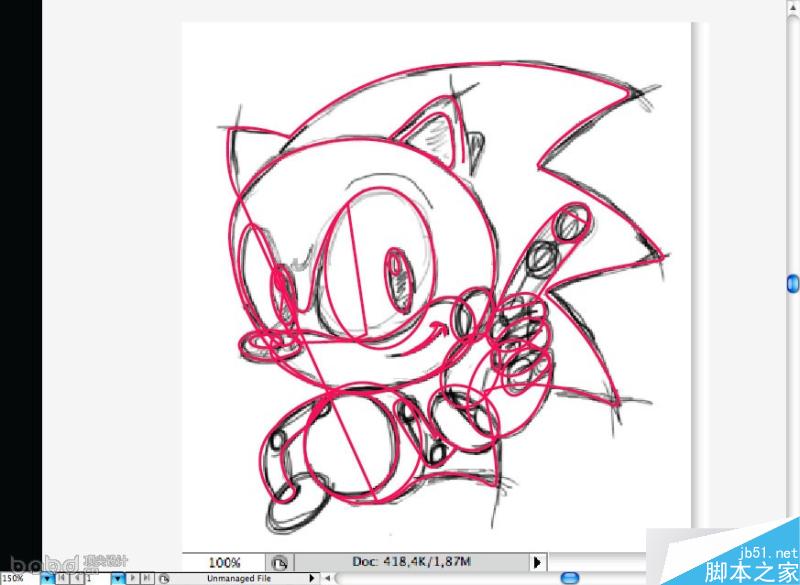The image size is (800, 585).
Task: Click the Unmanaged File status text
Action: tap(239, 578)
